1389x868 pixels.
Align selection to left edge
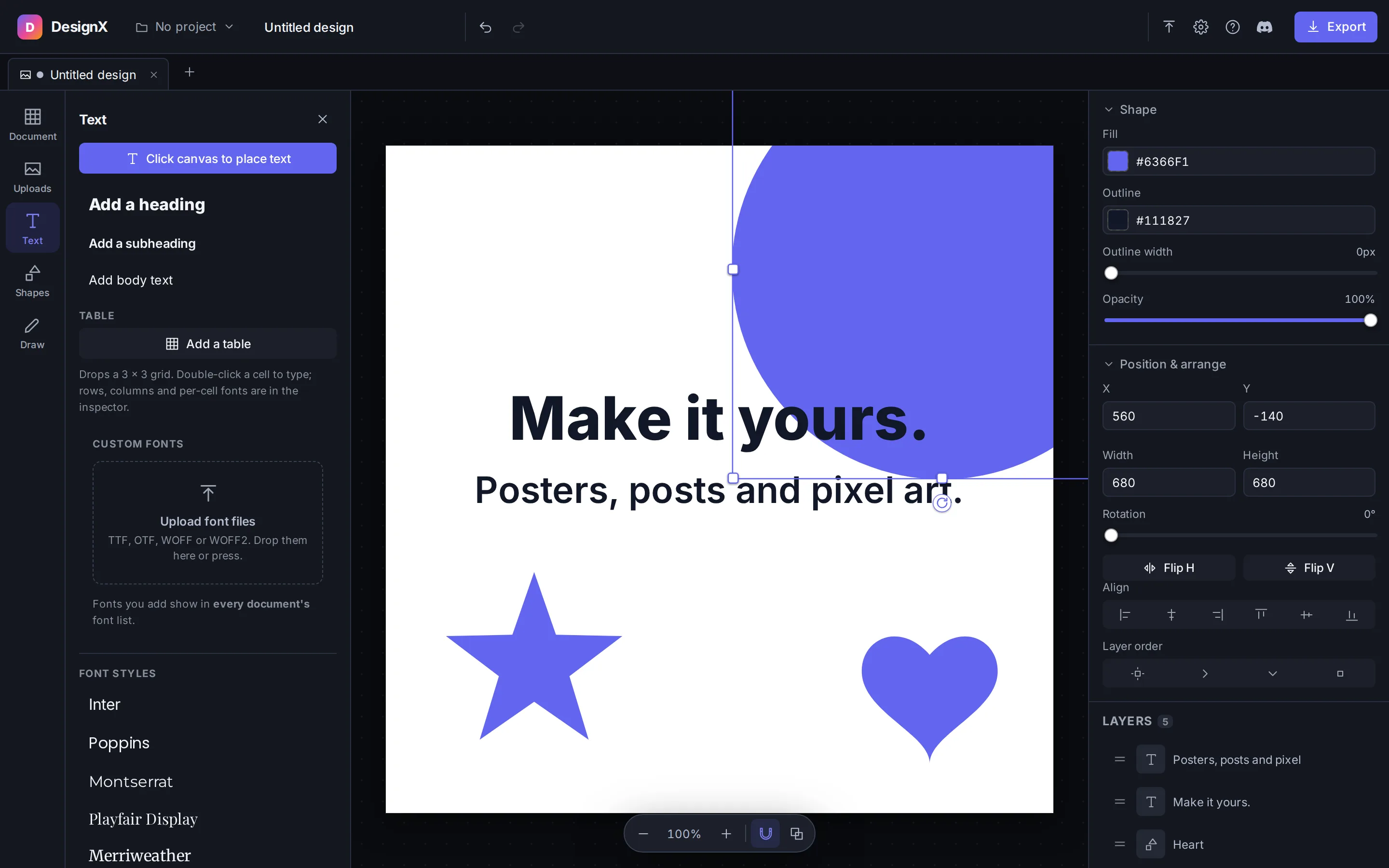point(1125,615)
